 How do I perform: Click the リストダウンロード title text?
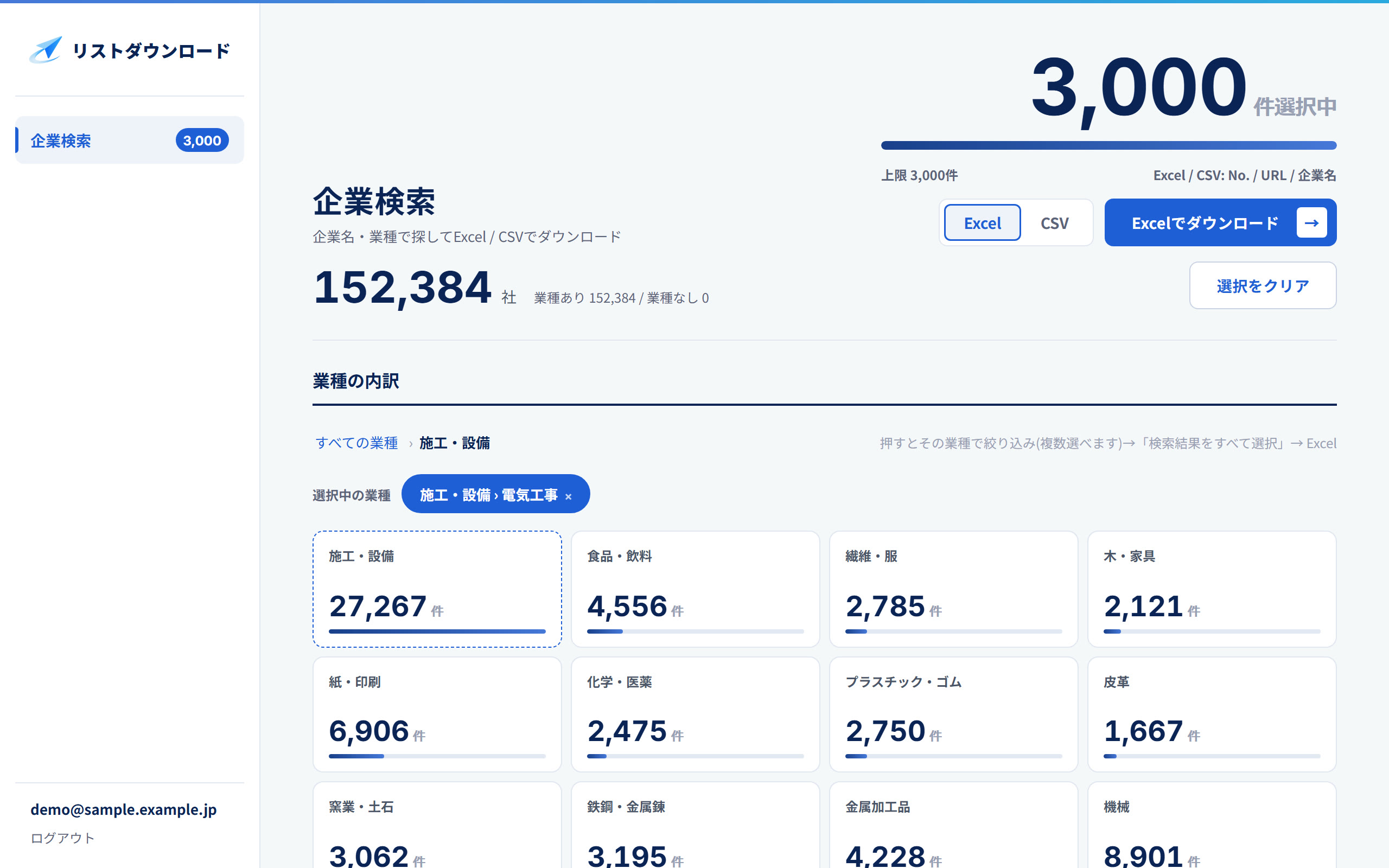[151, 50]
